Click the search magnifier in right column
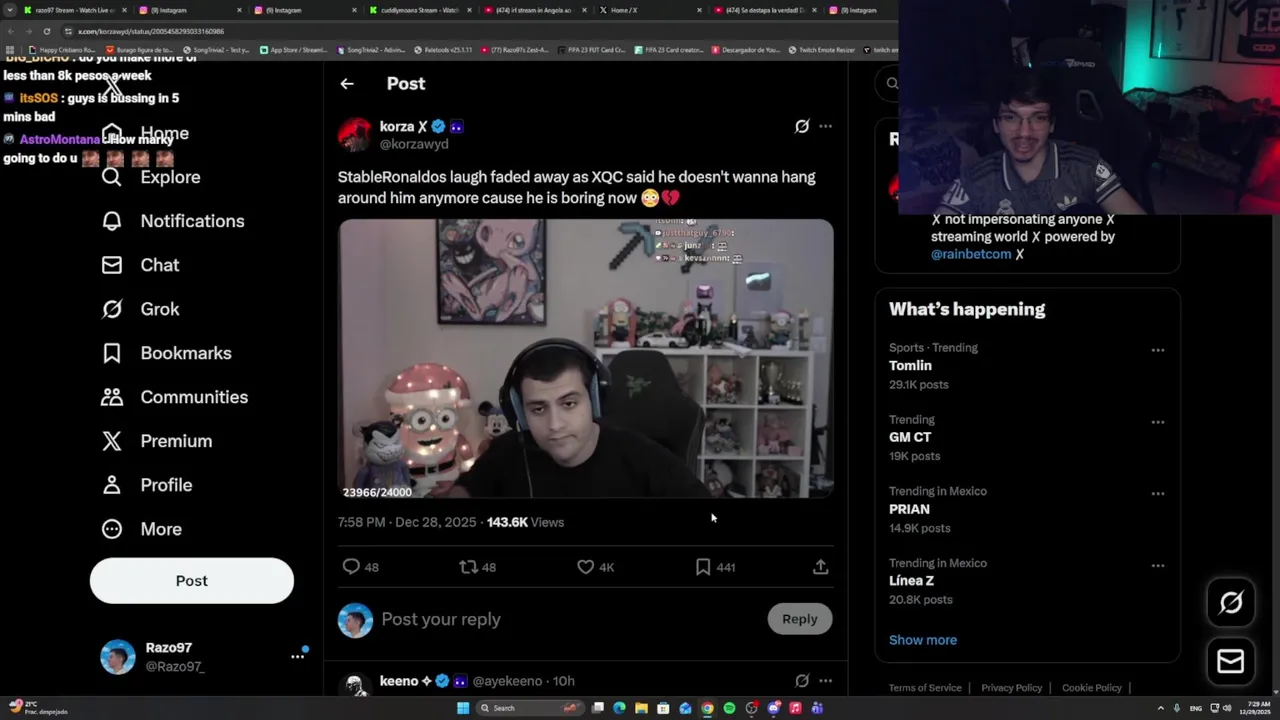The width and height of the screenshot is (1280, 720). 892,84
